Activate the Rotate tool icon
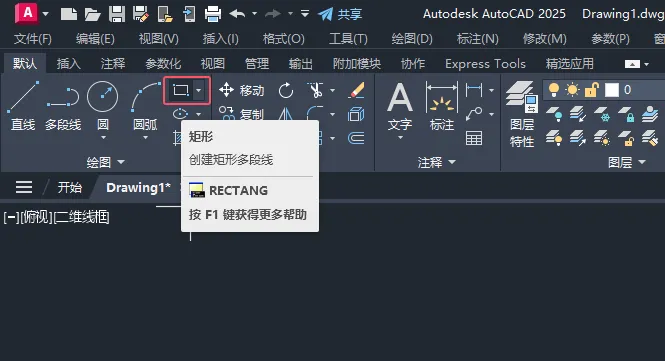Image resolution: width=665 pixels, height=361 pixels. pos(286,90)
